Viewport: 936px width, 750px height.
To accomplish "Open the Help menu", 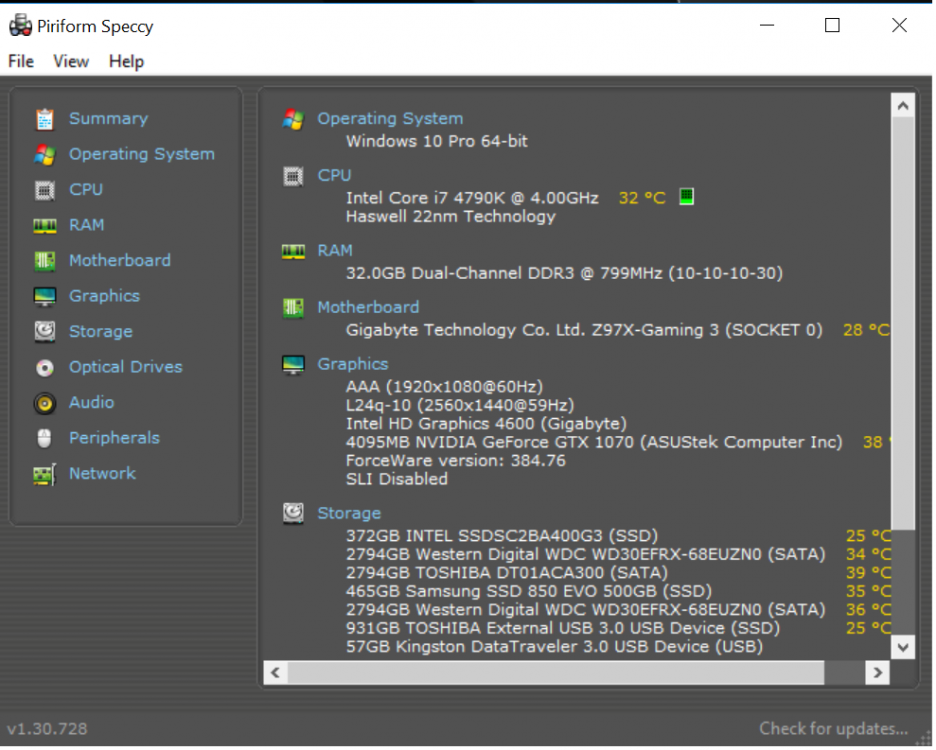I will tap(127, 62).
